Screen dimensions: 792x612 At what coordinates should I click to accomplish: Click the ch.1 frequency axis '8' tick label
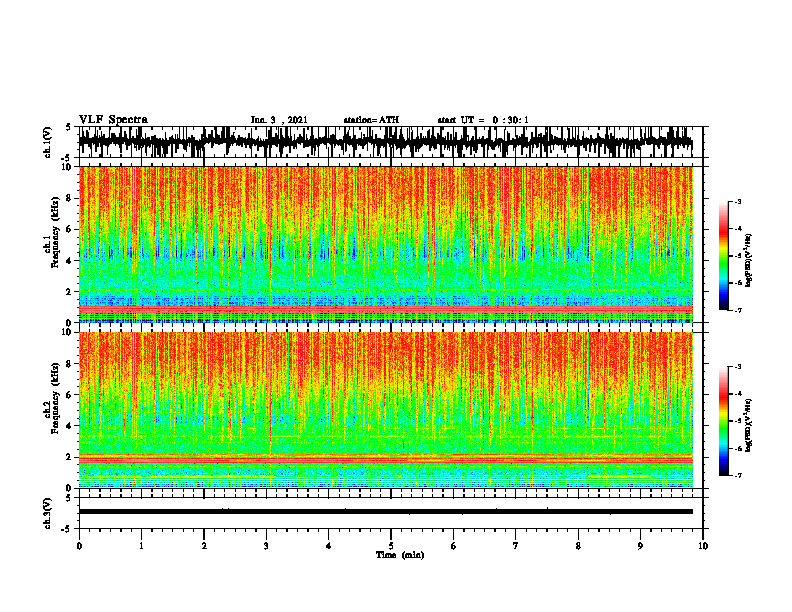69,198
